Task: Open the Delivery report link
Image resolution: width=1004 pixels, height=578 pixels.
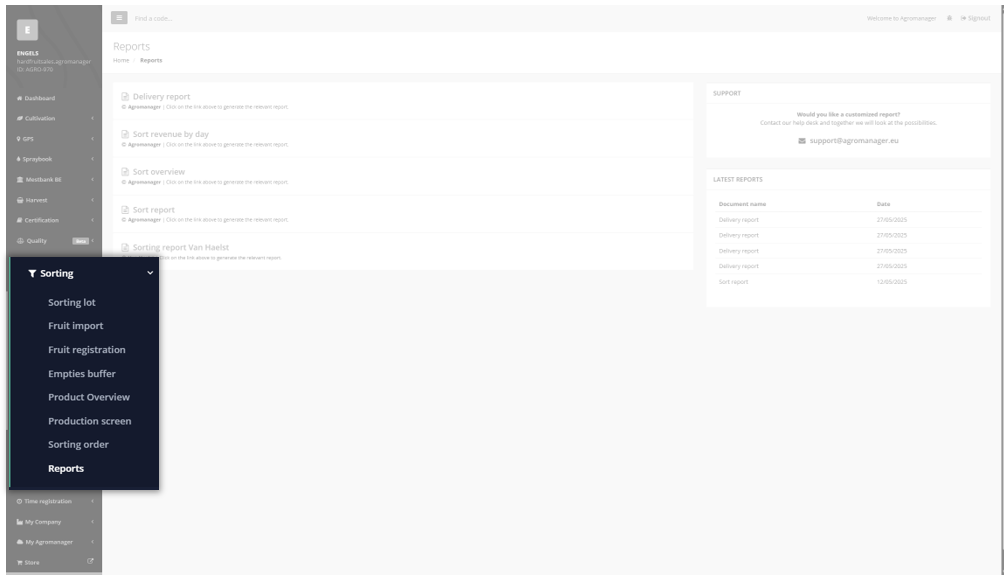Action: 161,97
